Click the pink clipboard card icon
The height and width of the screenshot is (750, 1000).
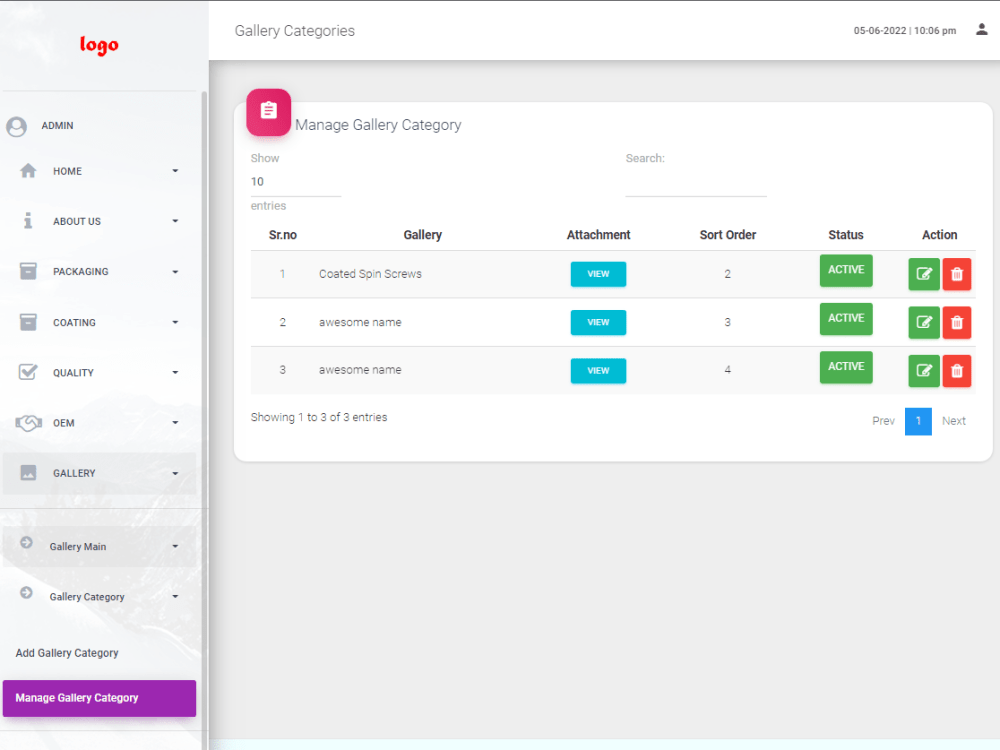tap(268, 111)
